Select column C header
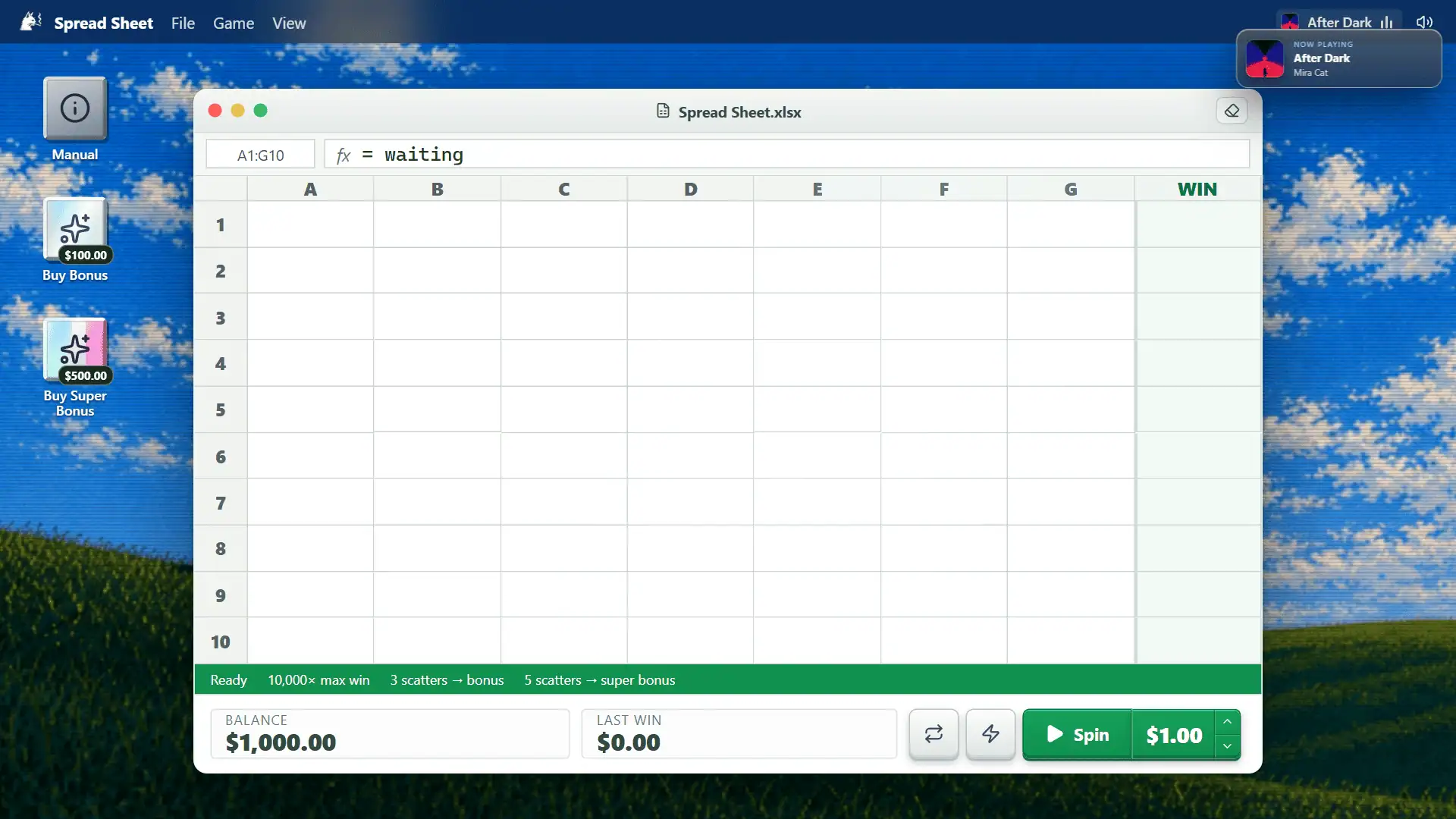 point(563,189)
